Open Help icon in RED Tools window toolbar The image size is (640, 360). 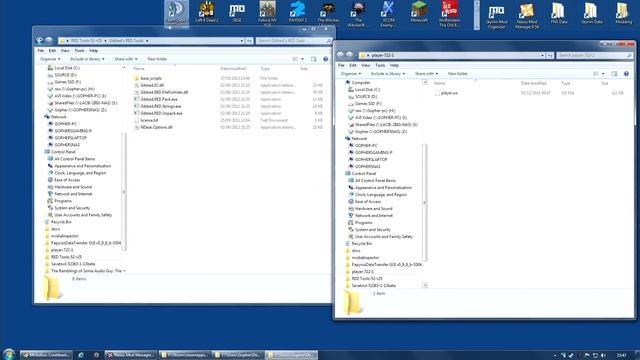click(325, 59)
